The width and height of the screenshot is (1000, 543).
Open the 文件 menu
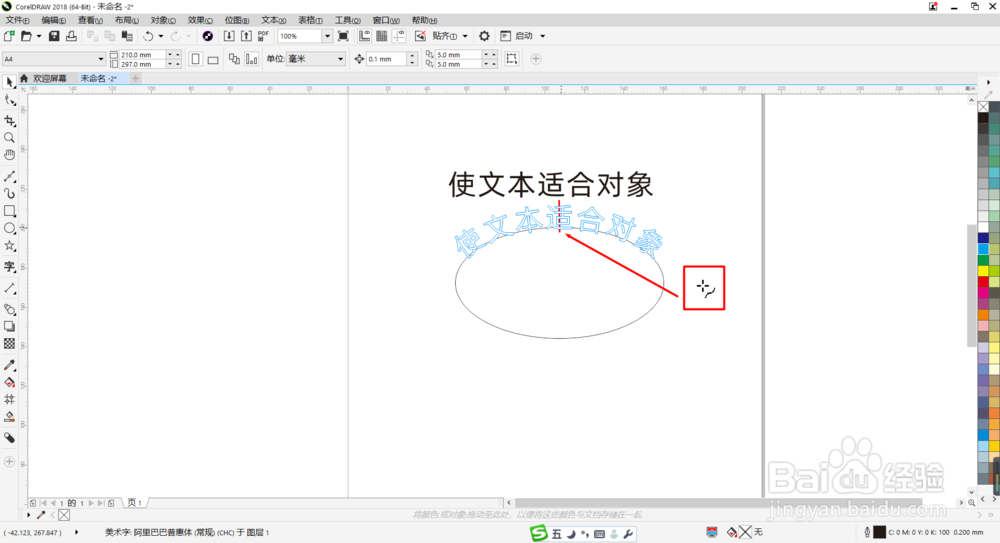[17, 20]
